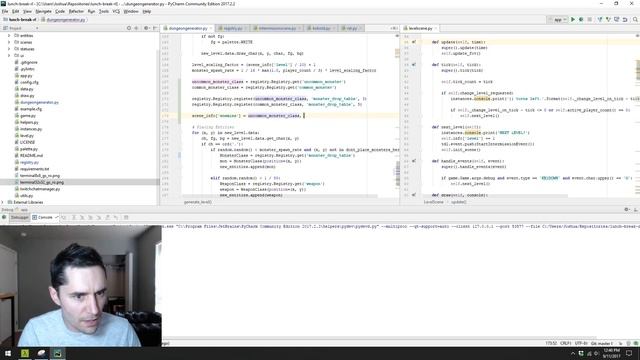
Task: Select registry.py in project tree
Action: 29,162
